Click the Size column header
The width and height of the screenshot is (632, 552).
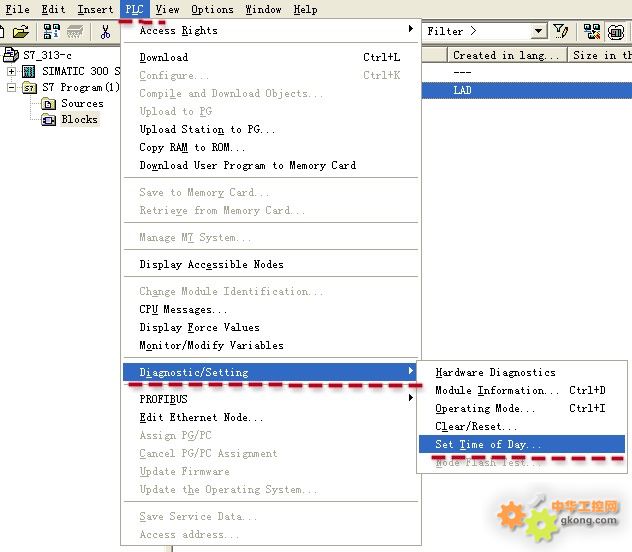[x=600, y=55]
